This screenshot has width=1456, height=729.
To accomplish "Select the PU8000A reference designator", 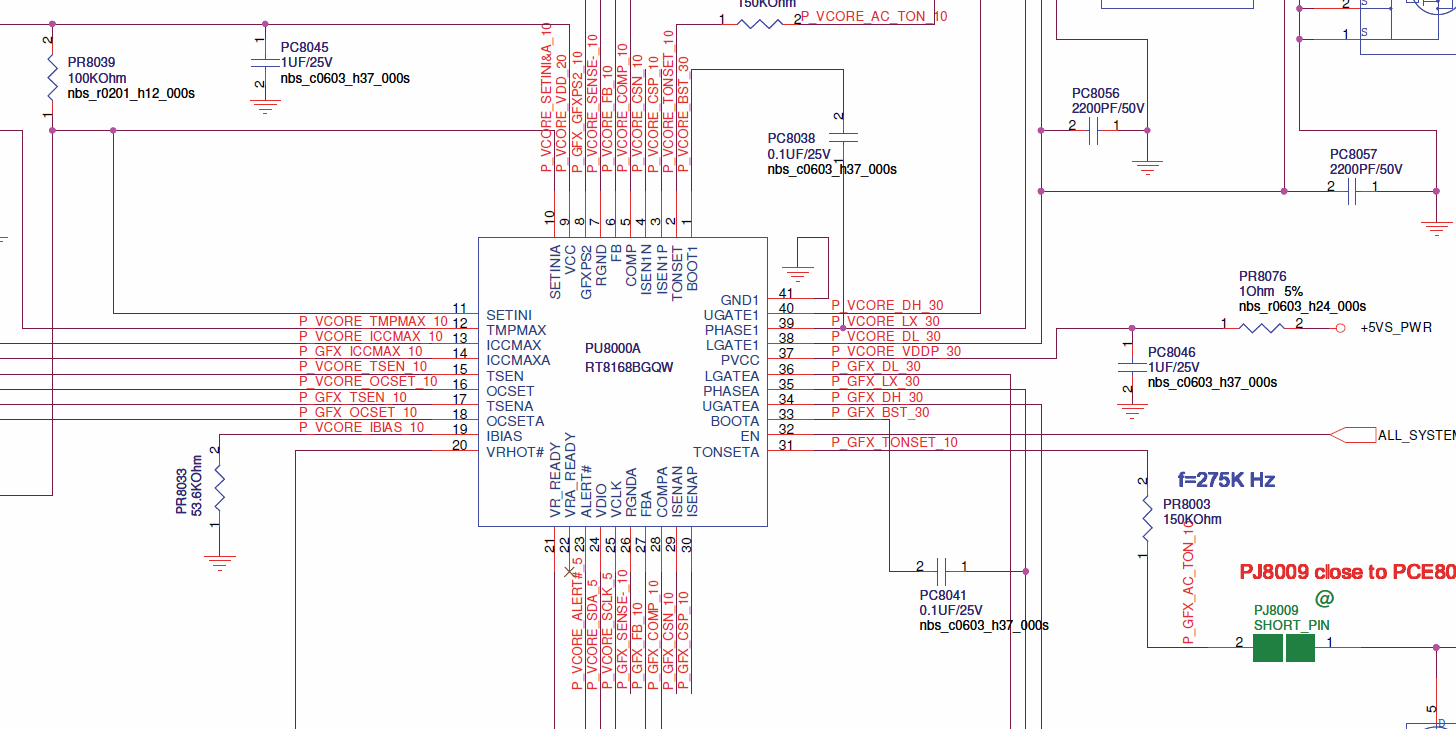I will click(613, 348).
